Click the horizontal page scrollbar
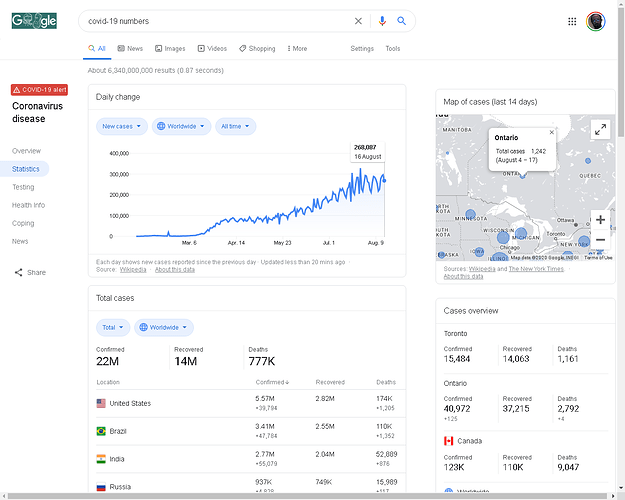Image resolution: width=625 pixels, height=500 pixels. click(x=309, y=496)
